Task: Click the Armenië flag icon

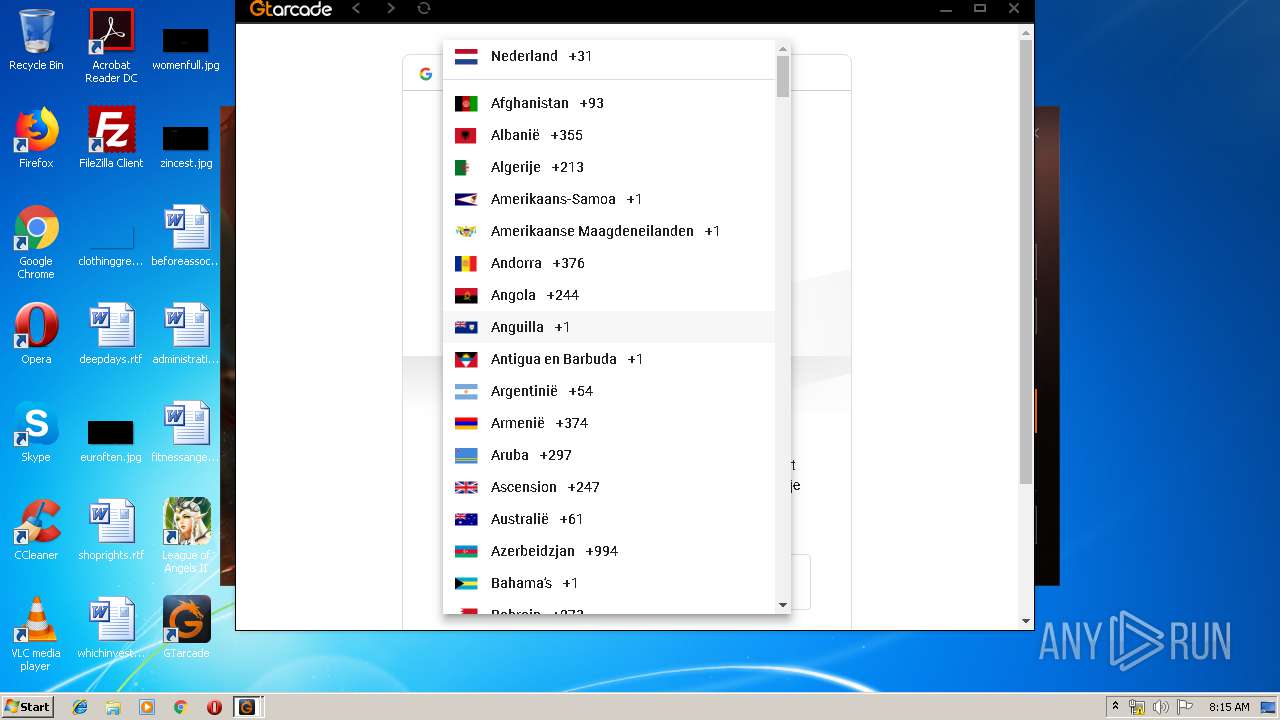Action: coord(466,424)
